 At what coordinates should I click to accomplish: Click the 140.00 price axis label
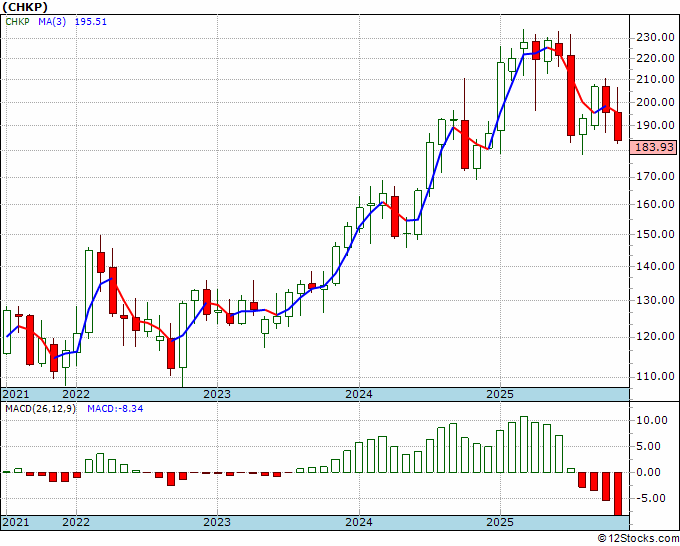(655, 266)
